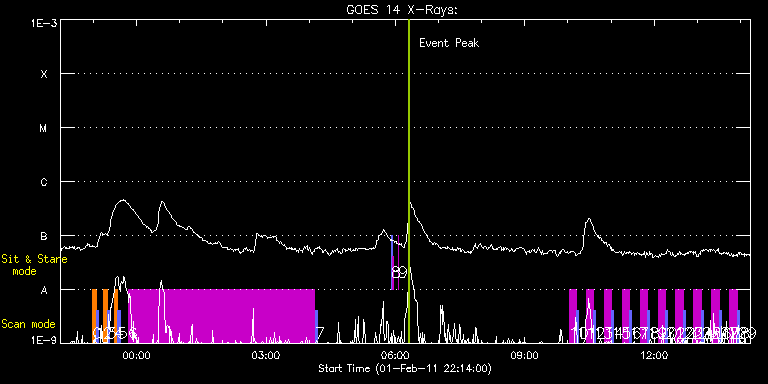
Task: Click the yellow Scan mode label
Action: click(28, 324)
